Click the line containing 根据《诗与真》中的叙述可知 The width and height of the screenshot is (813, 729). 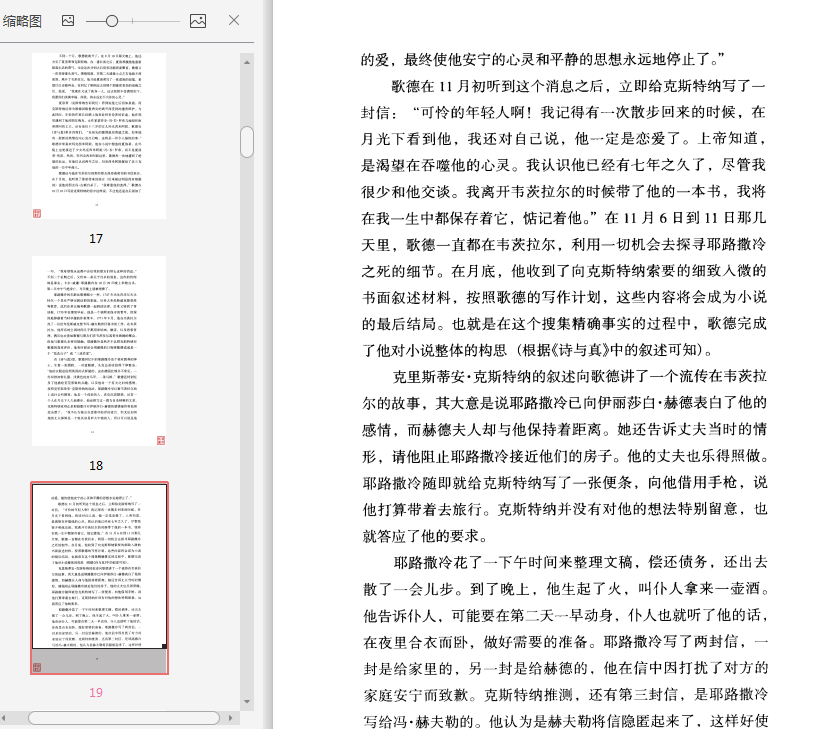click(538, 351)
